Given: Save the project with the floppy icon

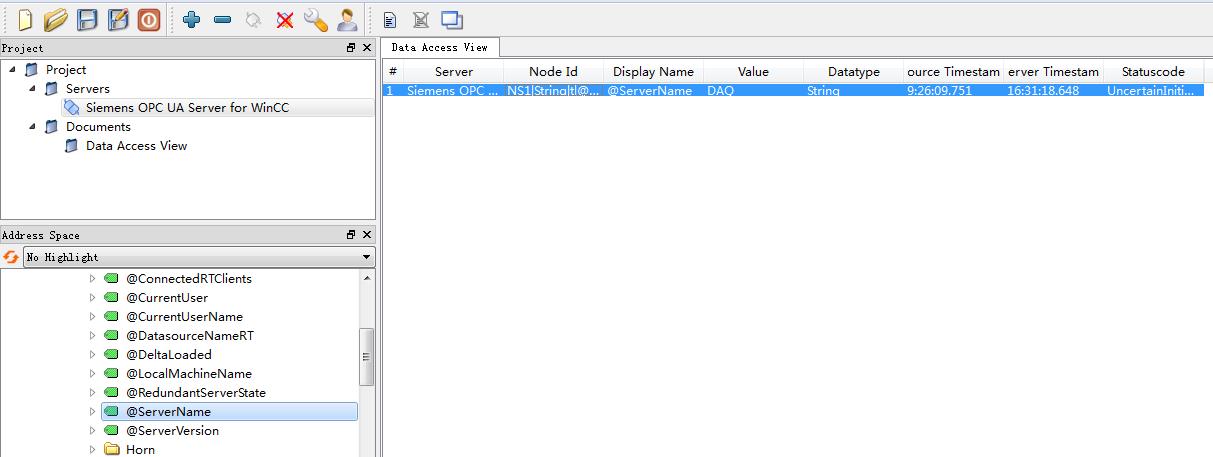Looking at the screenshot, I should [x=88, y=19].
